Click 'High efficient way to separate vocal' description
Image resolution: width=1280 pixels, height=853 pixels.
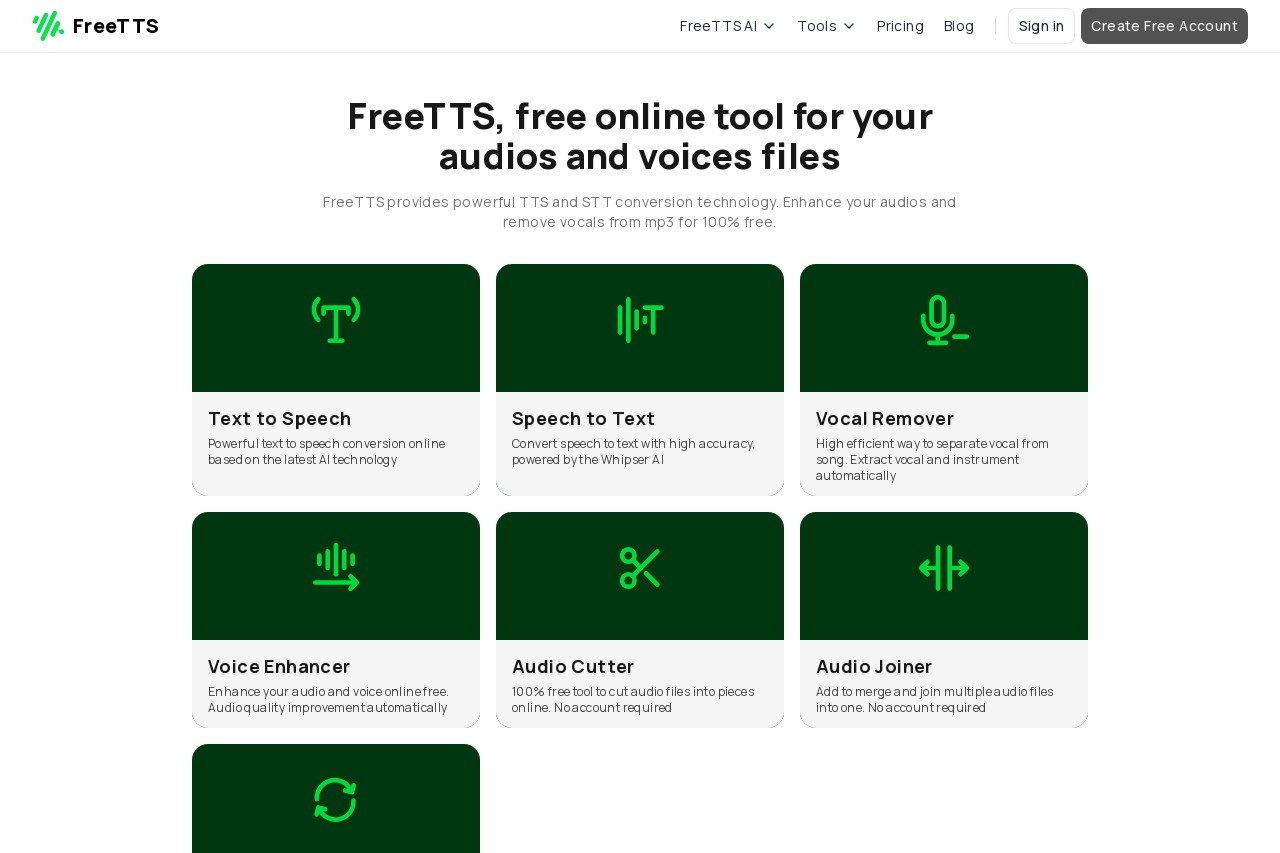point(932,460)
